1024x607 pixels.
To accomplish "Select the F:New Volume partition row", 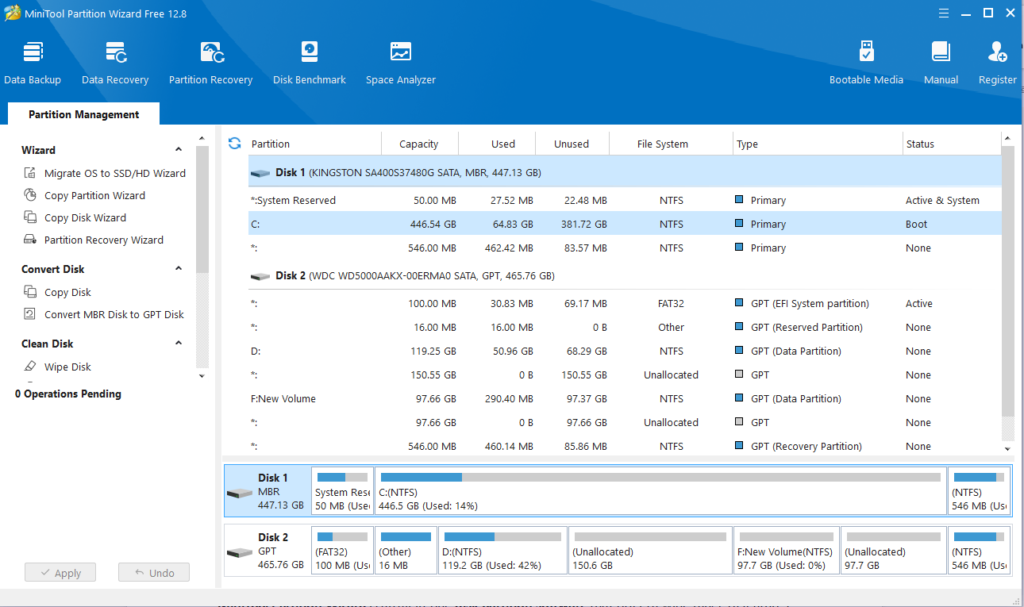I will (x=624, y=399).
